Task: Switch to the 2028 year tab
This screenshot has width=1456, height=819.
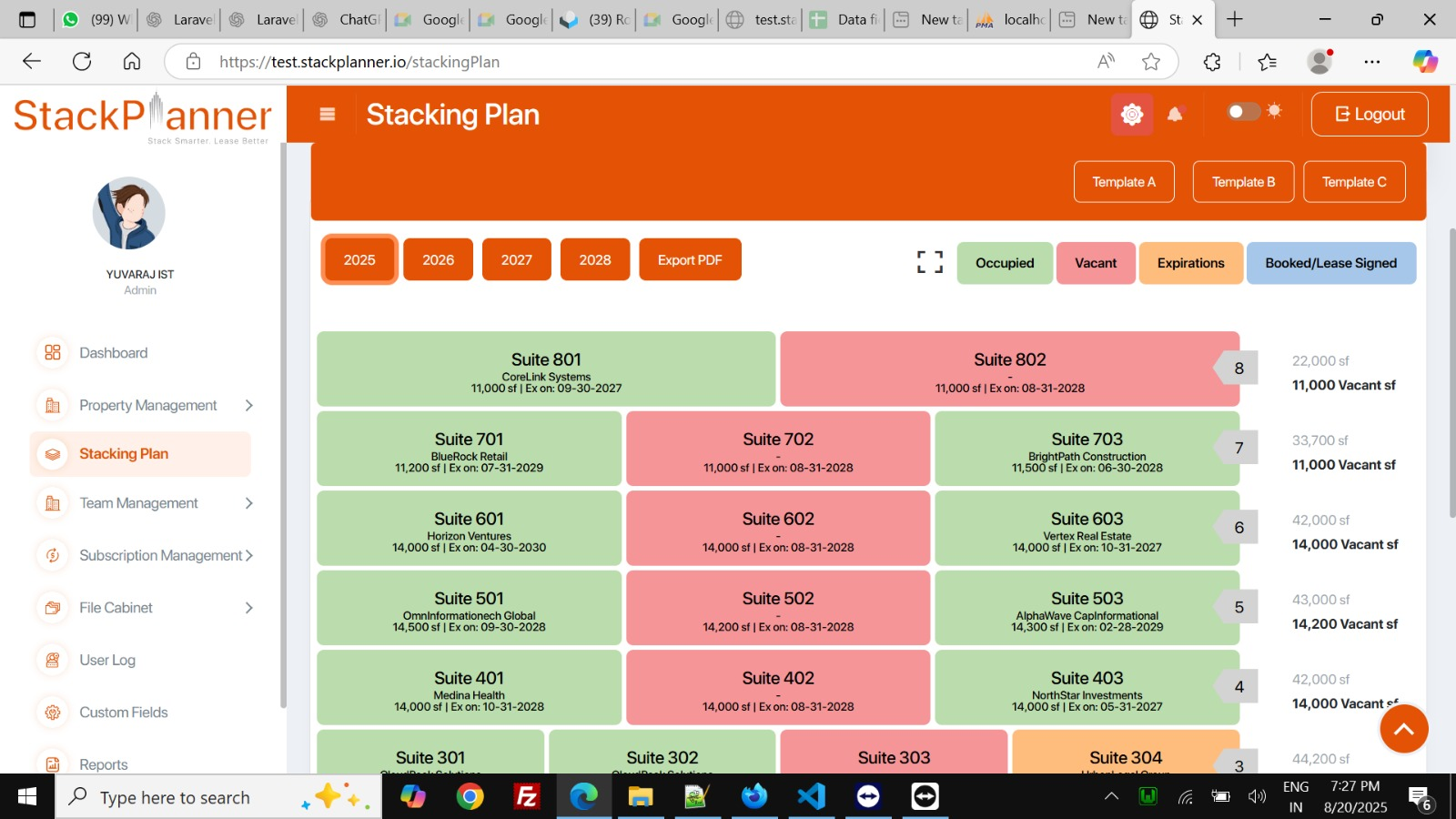Action: pos(595,260)
